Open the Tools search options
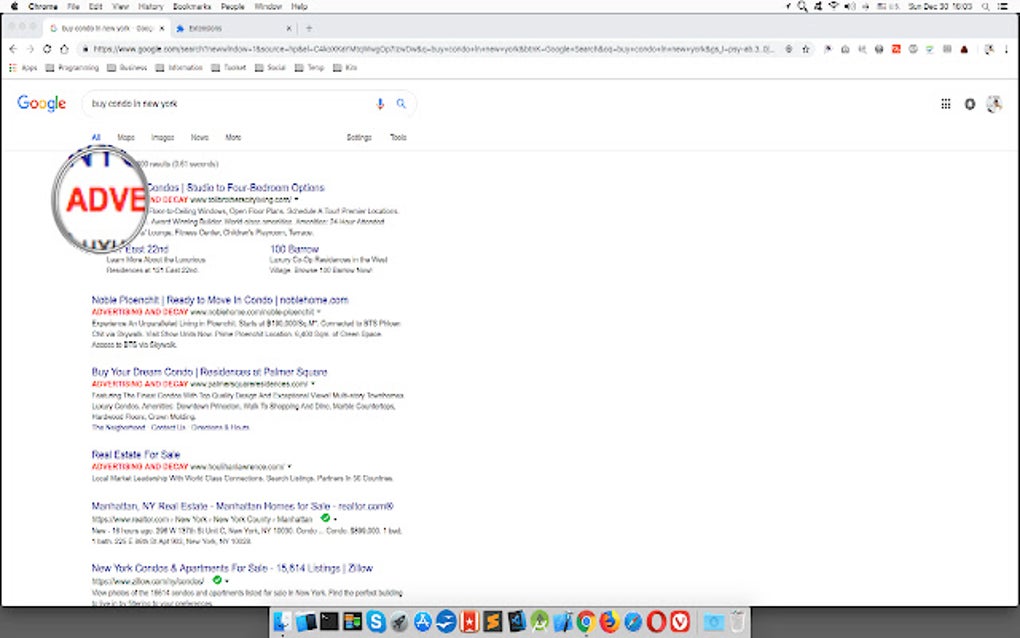1020x638 pixels. (x=398, y=137)
